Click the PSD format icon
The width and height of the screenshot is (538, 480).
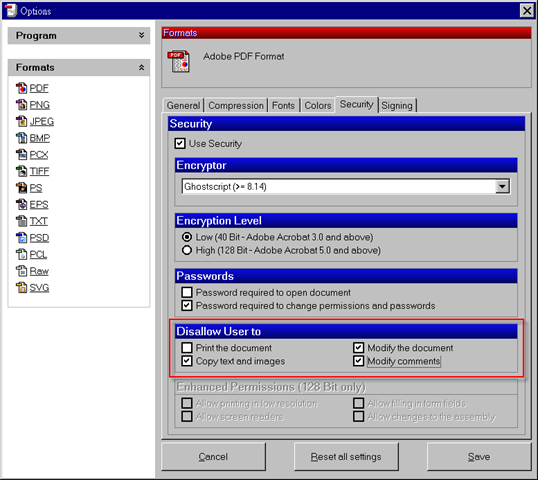pyautogui.click(x=21, y=237)
